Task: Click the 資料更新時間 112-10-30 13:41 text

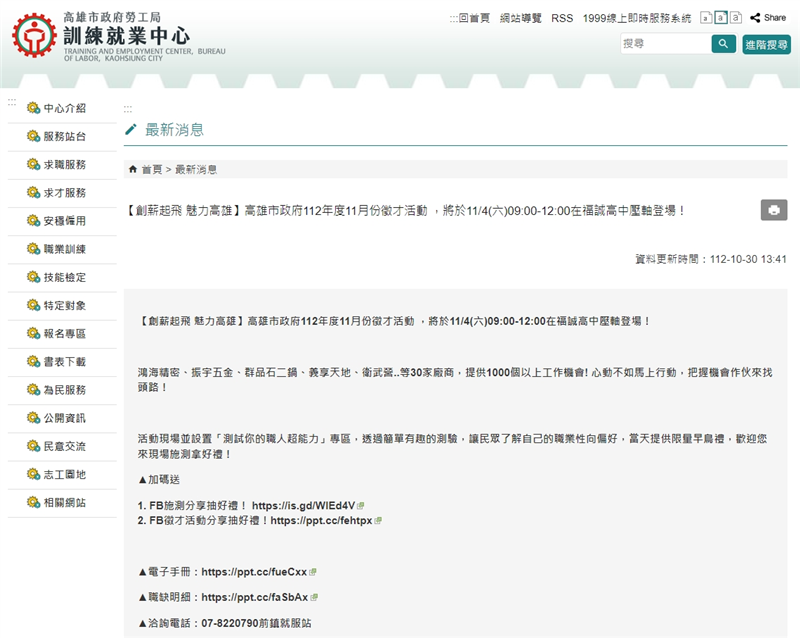Action: coord(711,259)
